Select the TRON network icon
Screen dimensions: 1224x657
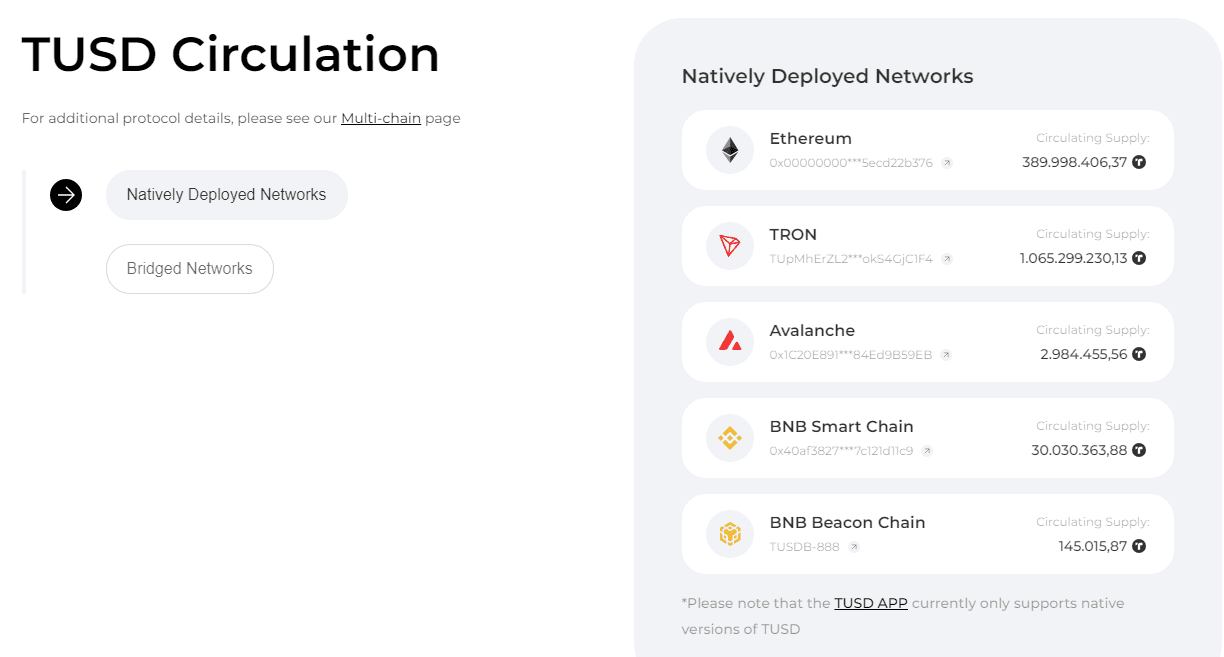pyautogui.click(x=729, y=245)
